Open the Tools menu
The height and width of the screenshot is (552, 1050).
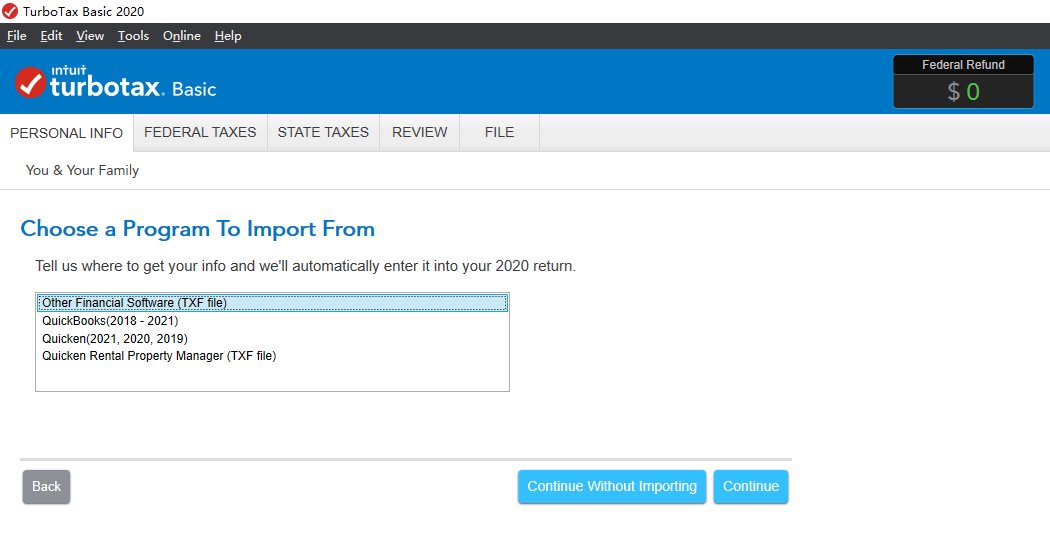coord(133,36)
